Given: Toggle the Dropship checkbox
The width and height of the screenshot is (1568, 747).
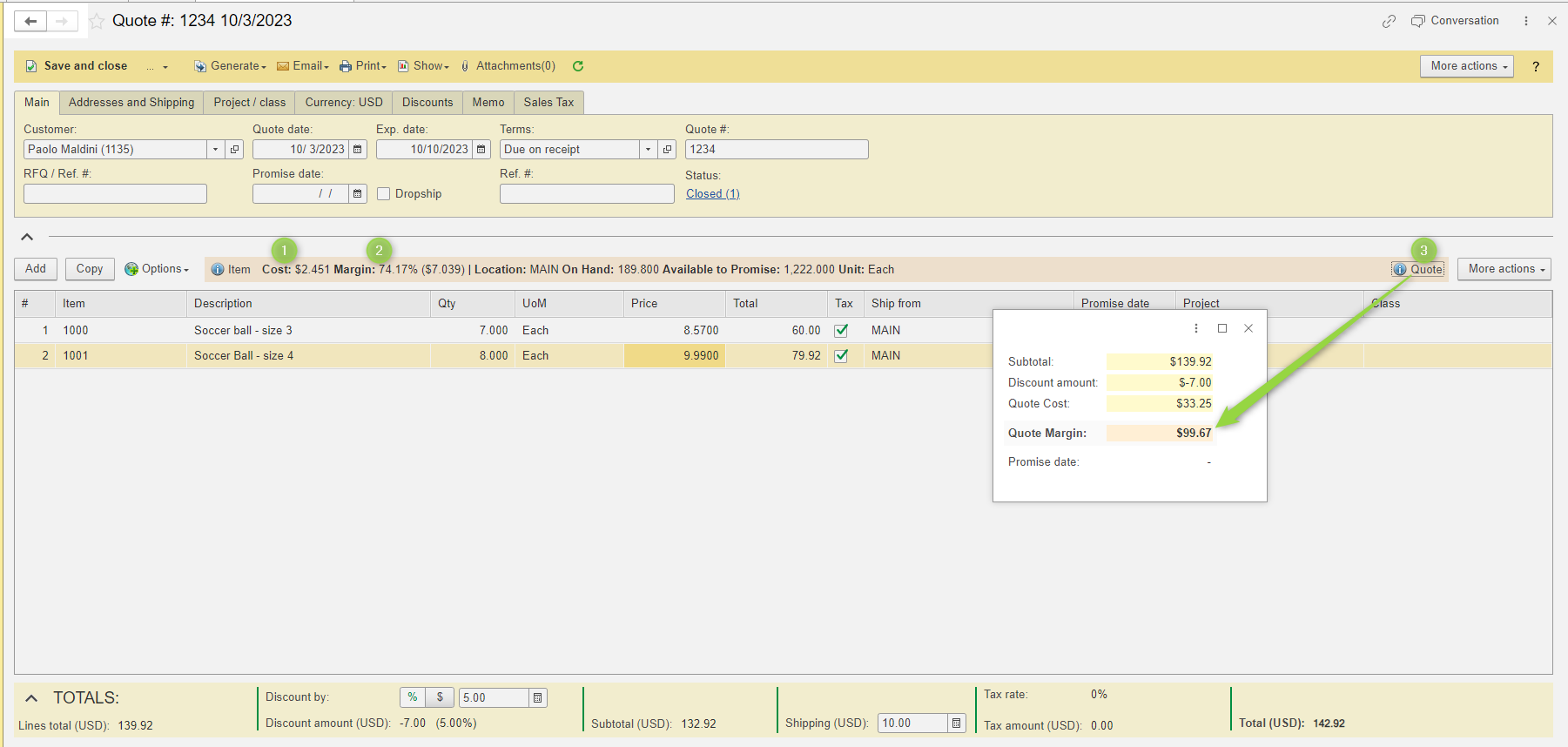Looking at the screenshot, I should click(x=383, y=194).
